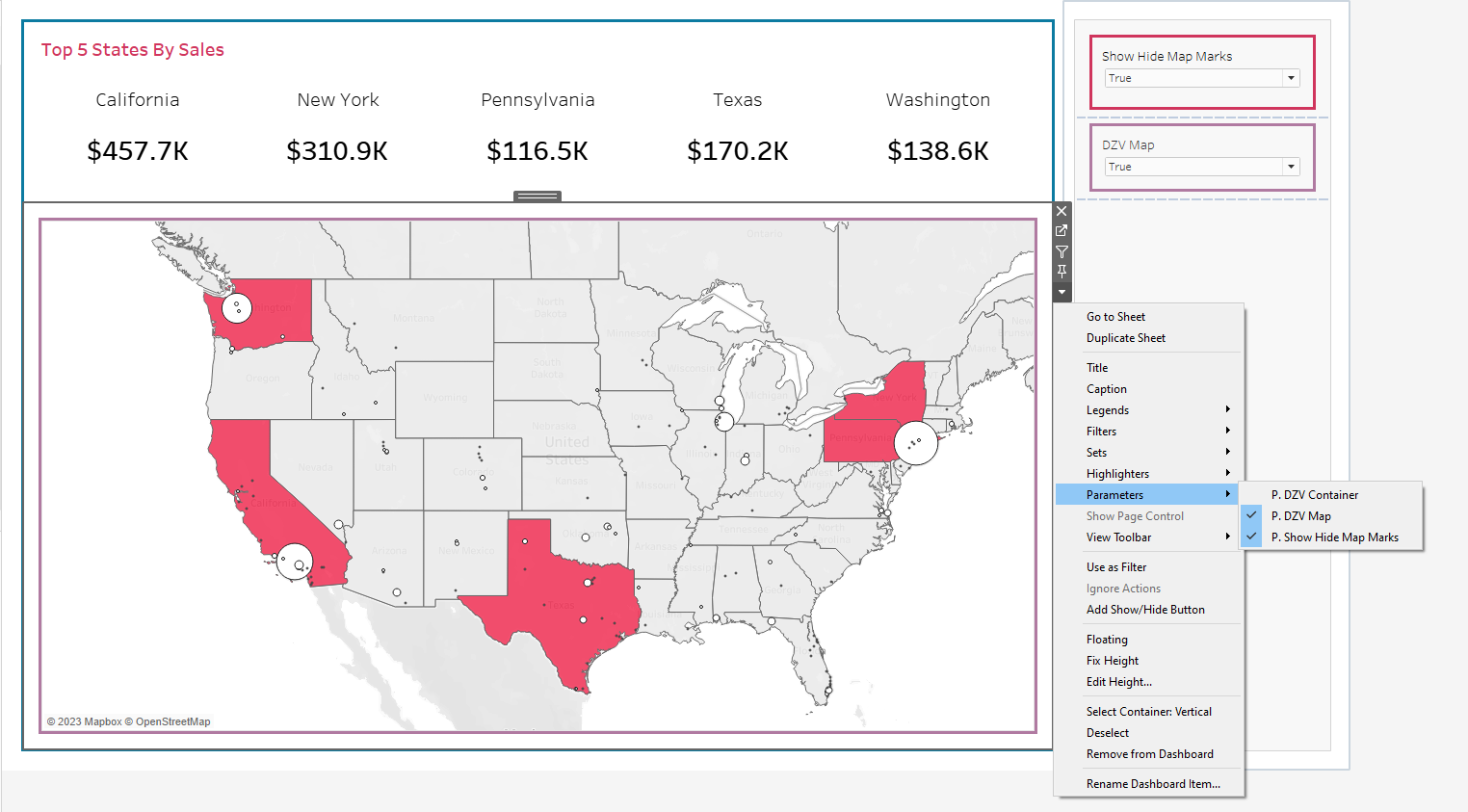
Task: Uncheck P. Show Hide Map Marks parameter
Action: (x=1334, y=537)
